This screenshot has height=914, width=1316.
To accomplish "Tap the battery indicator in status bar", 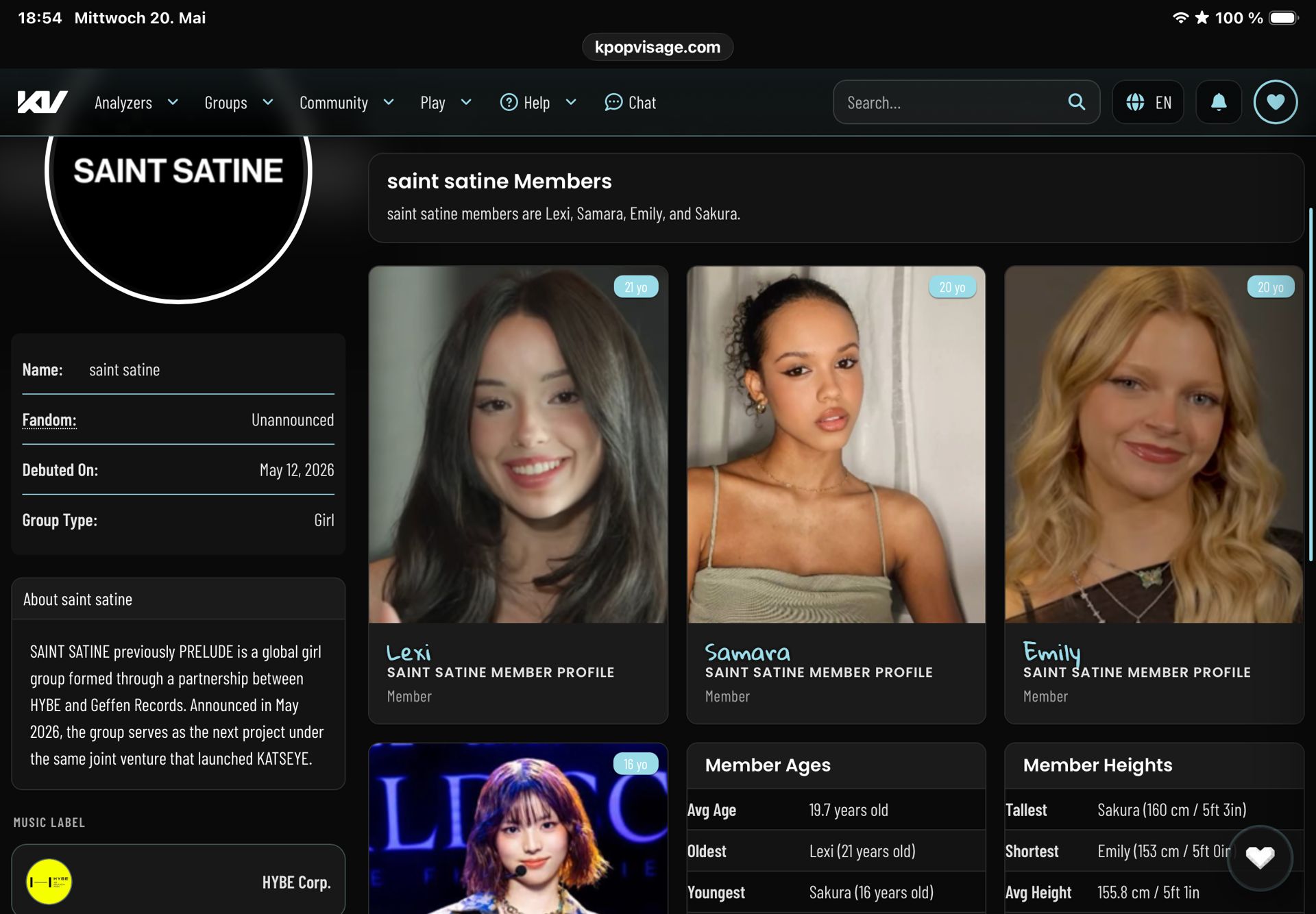I will point(1283,18).
